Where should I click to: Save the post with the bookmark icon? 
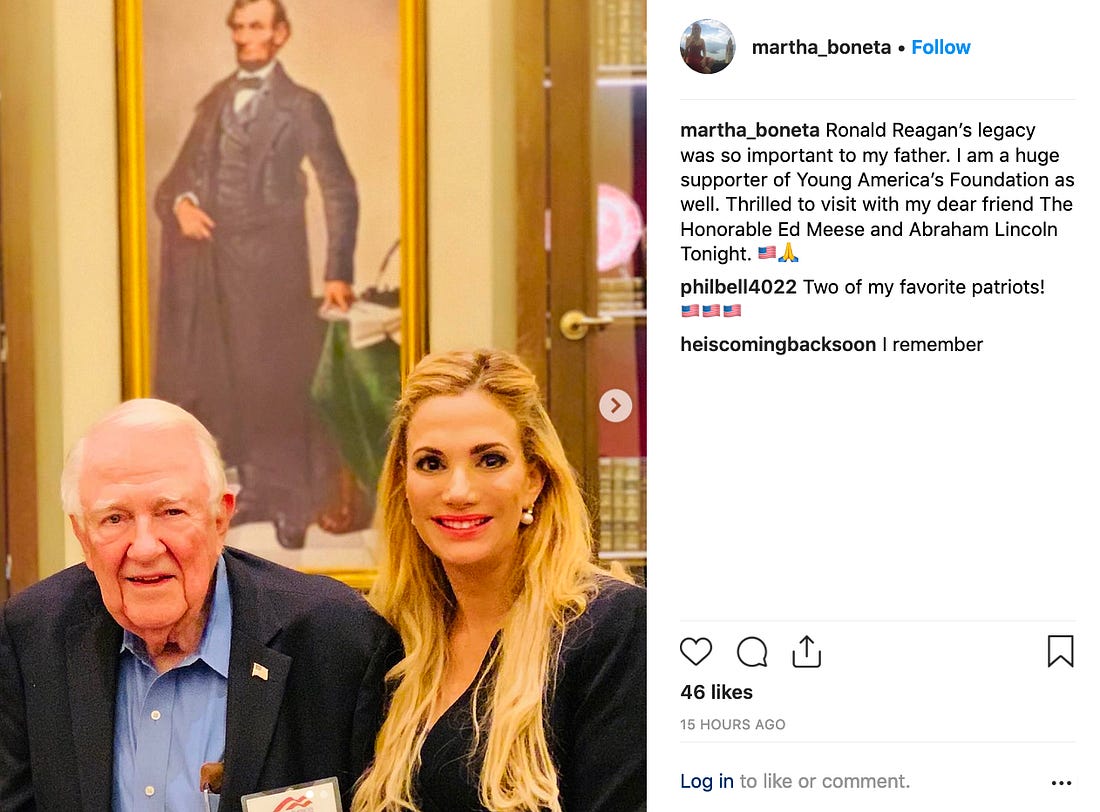pos(1060,651)
